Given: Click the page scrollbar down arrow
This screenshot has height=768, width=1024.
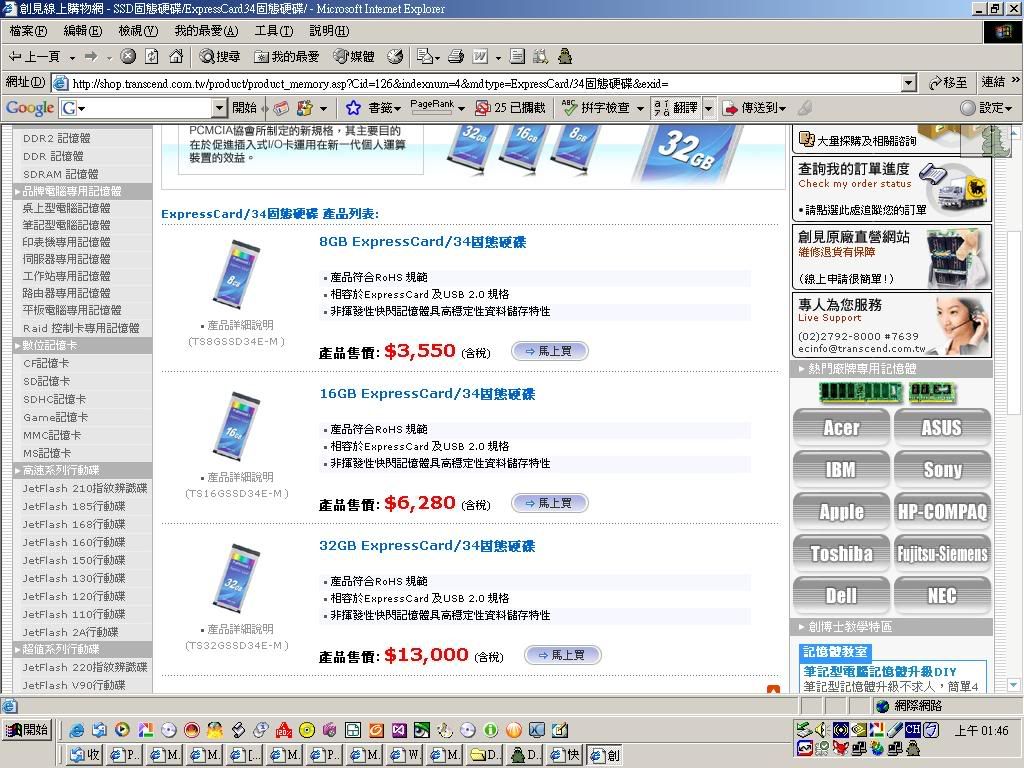Looking at the screenshot, I should 1013,685.
